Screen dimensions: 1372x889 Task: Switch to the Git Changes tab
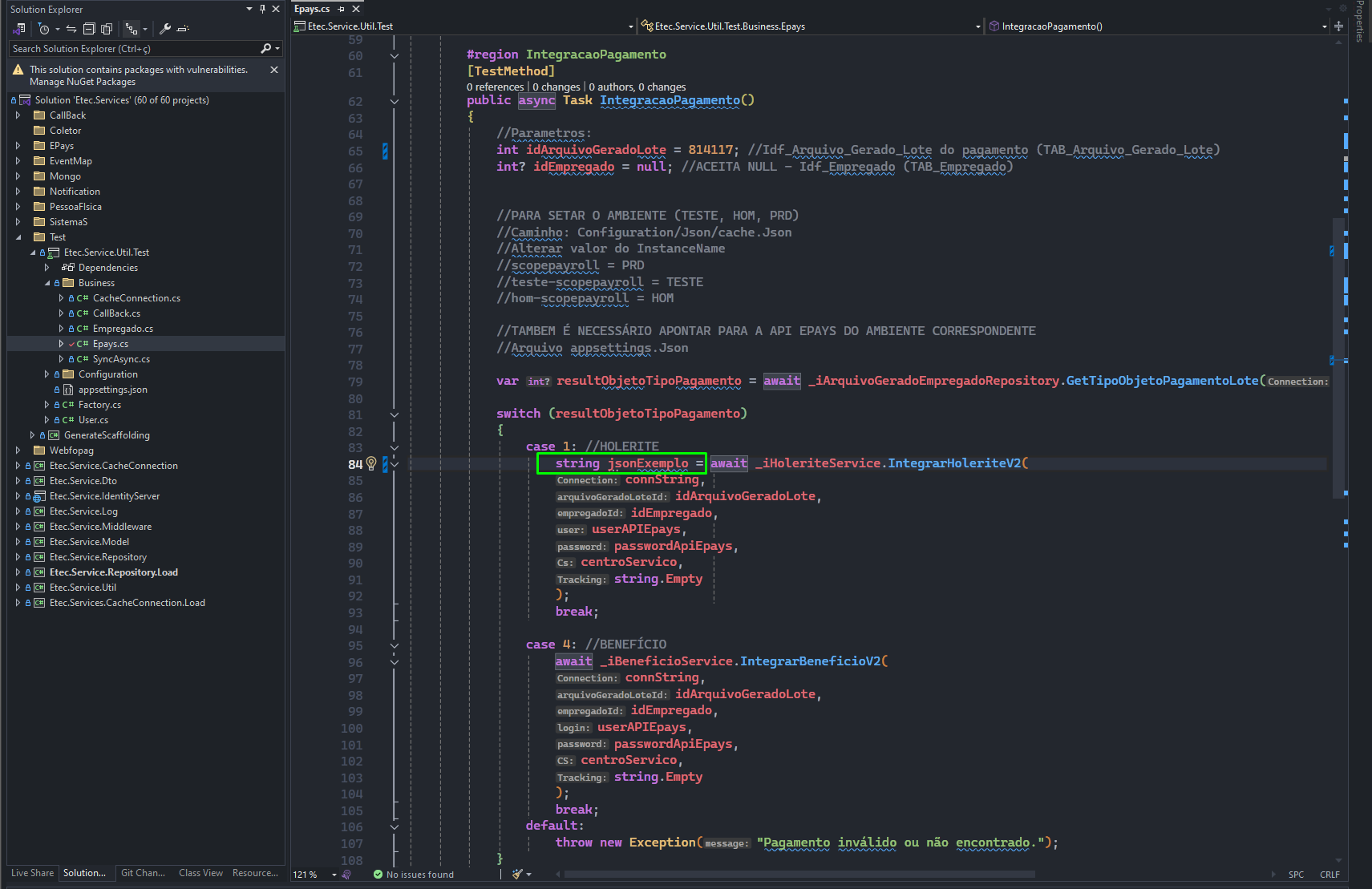tap(143, 873)
